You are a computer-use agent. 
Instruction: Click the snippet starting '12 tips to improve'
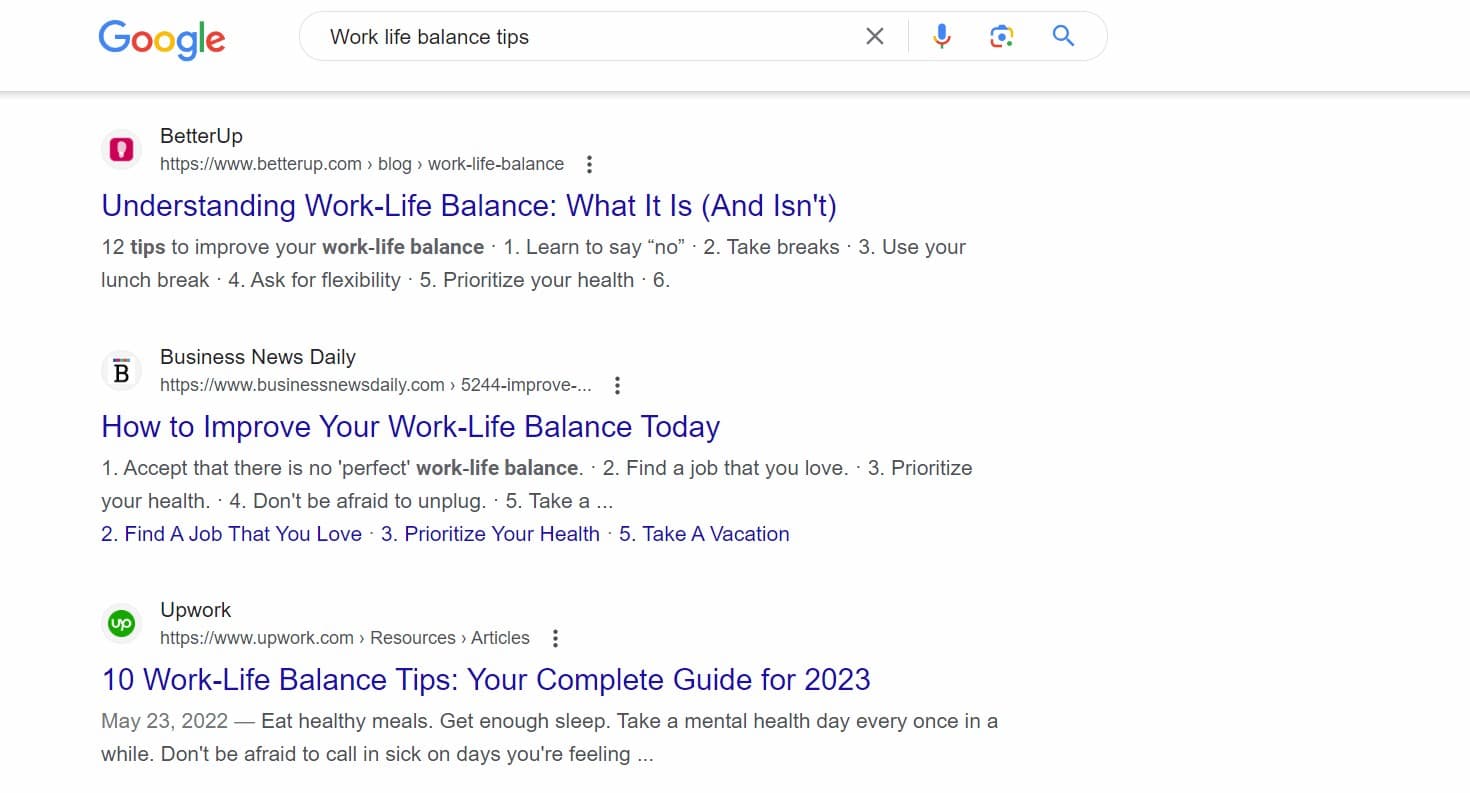(533, 264)
